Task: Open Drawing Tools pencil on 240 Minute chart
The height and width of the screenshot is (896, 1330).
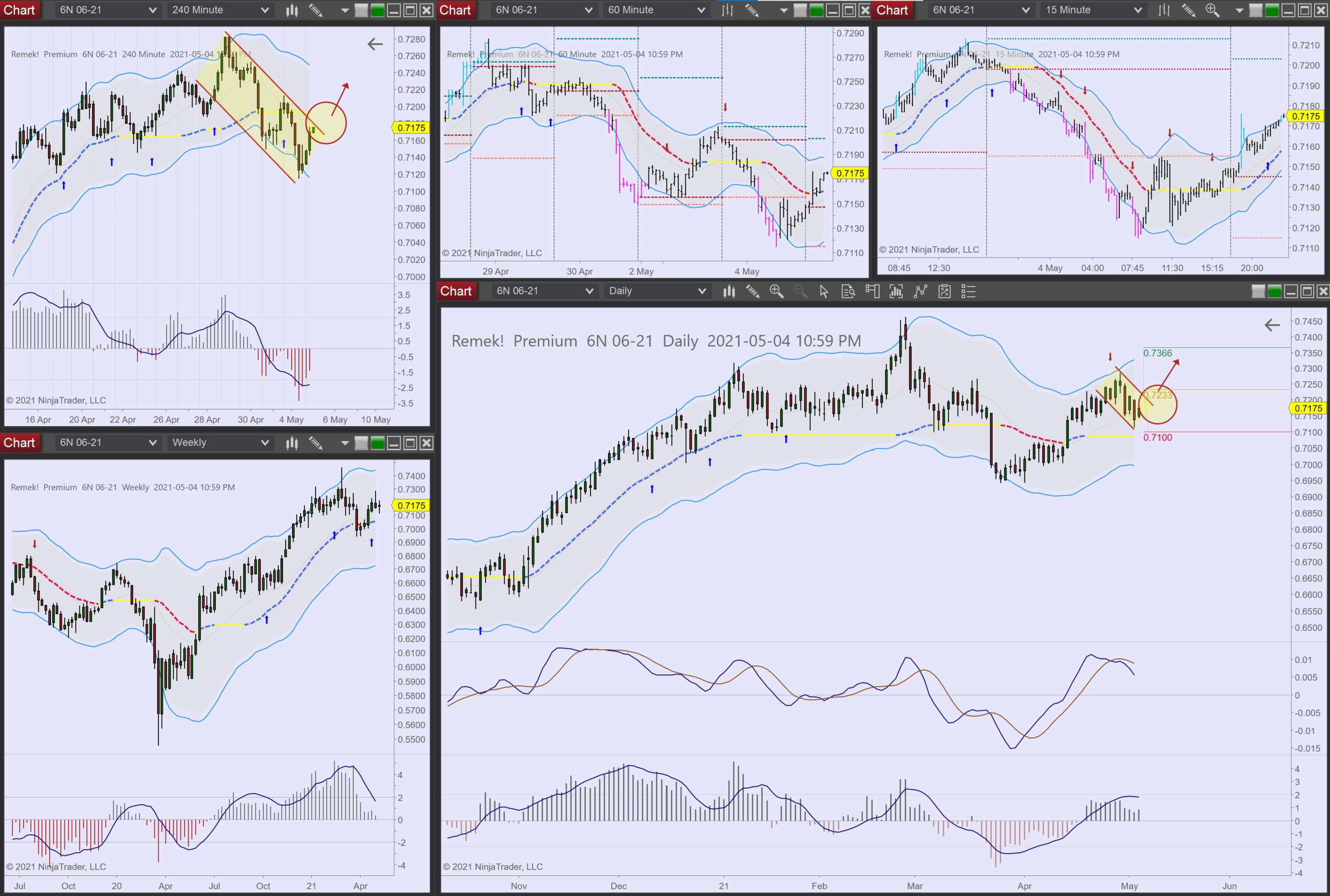Action: (x=315, y=10)
